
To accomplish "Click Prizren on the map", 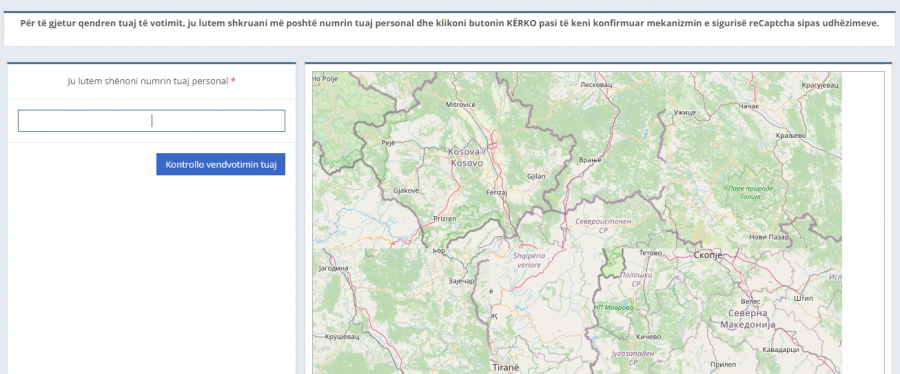I will (x=445, y=219).
